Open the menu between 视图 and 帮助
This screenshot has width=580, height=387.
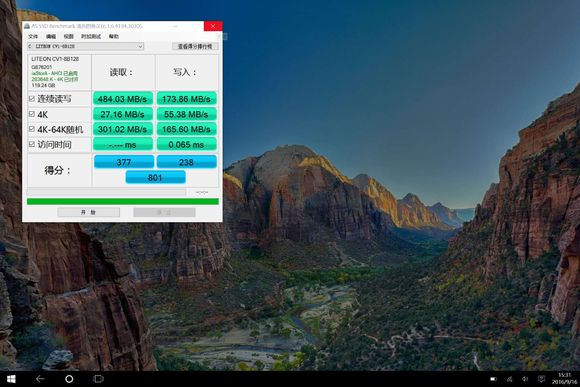pos(91,36)
